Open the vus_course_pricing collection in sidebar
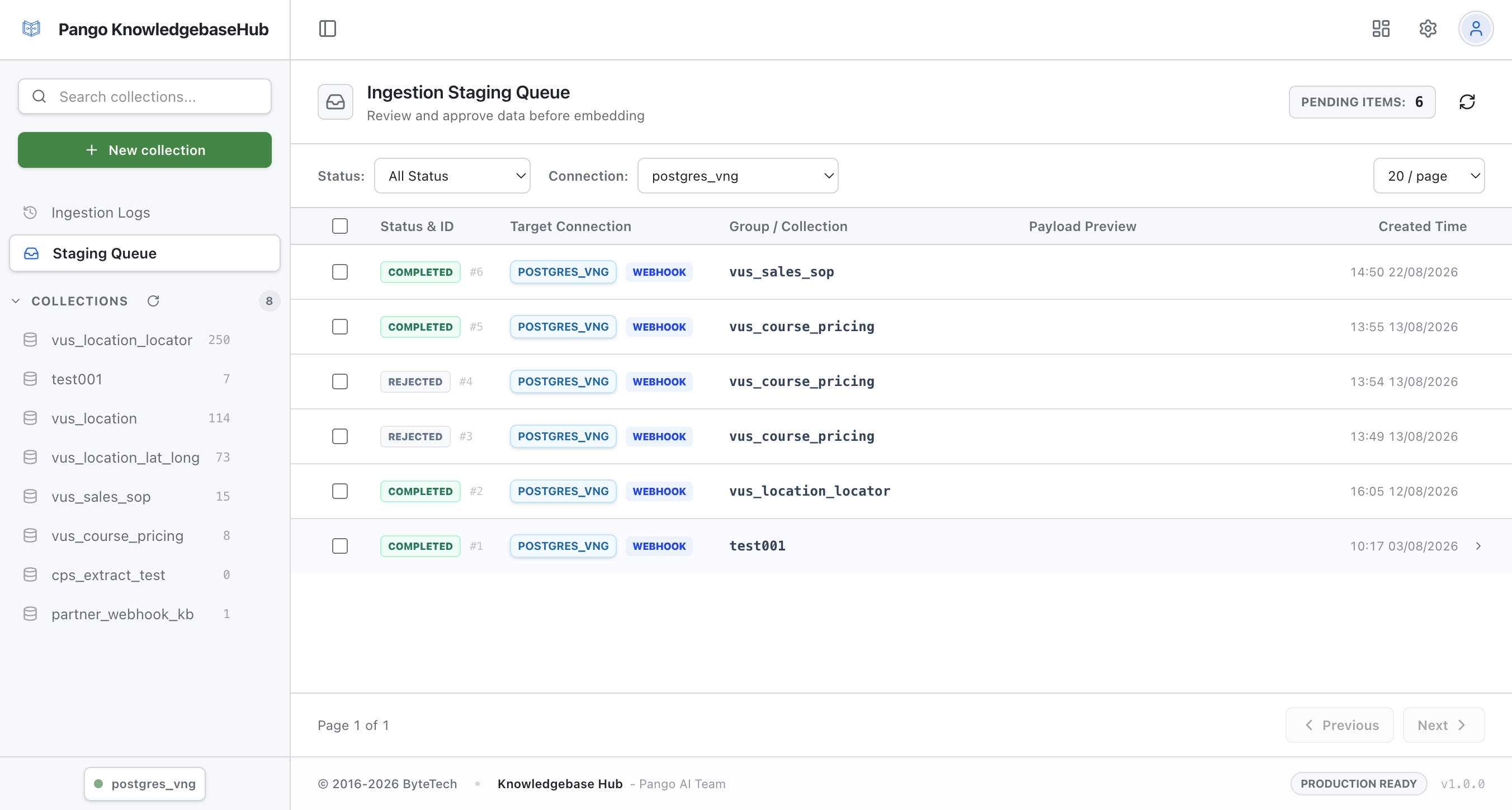This screenshot has height=810, width=1512. click(x=144, y=535)
